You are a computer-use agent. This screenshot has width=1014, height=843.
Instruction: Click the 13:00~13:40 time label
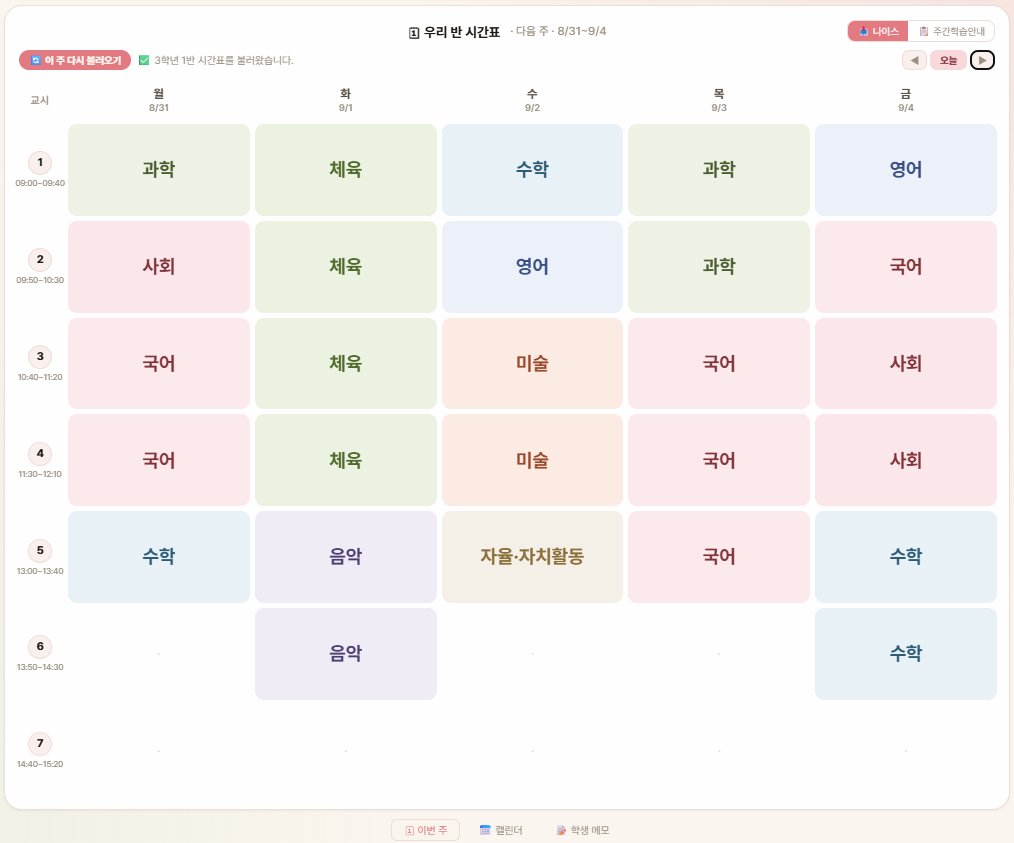[x=40, y=571]
